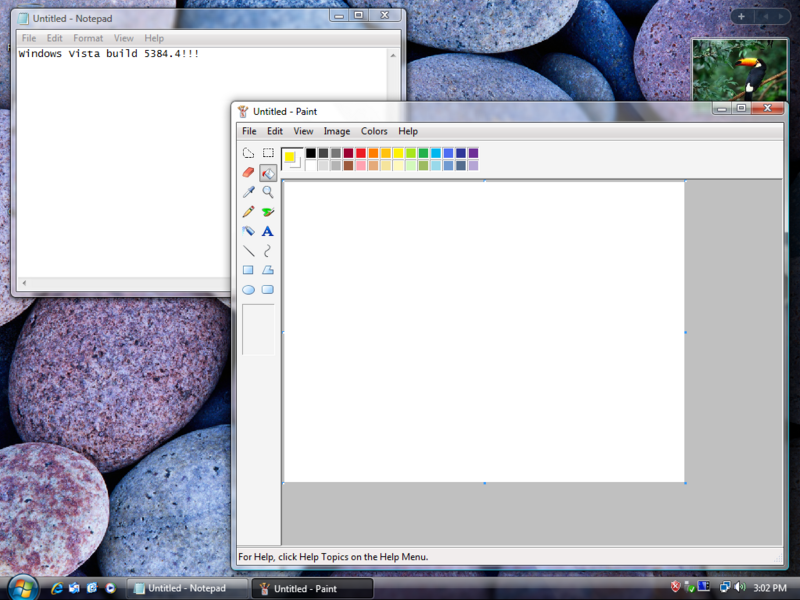800x600 pixels.
Task: Click the Windows Start orb
Action: [x=22, y=587]
